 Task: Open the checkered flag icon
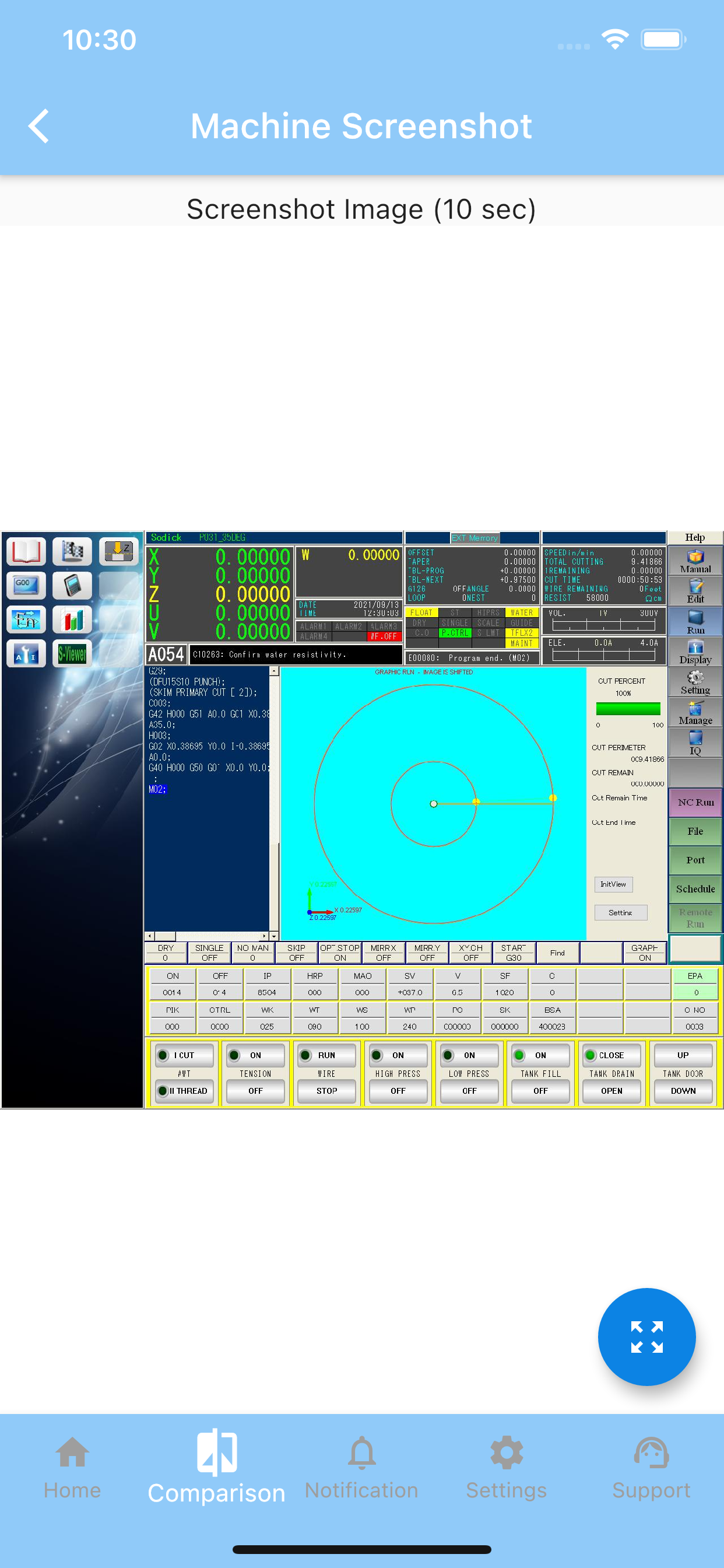tap(72, 551)
